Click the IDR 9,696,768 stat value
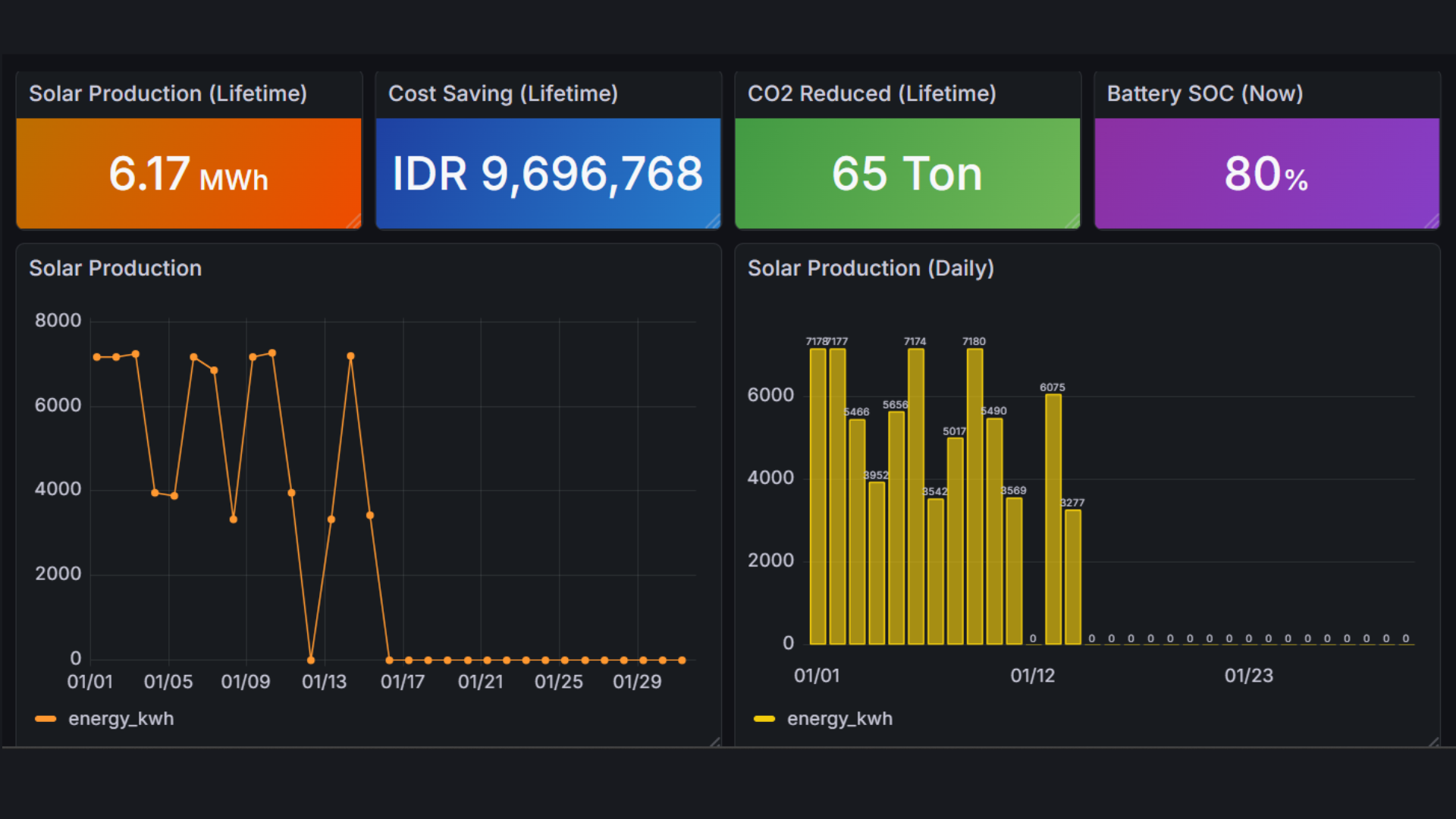 coord(548,174)
